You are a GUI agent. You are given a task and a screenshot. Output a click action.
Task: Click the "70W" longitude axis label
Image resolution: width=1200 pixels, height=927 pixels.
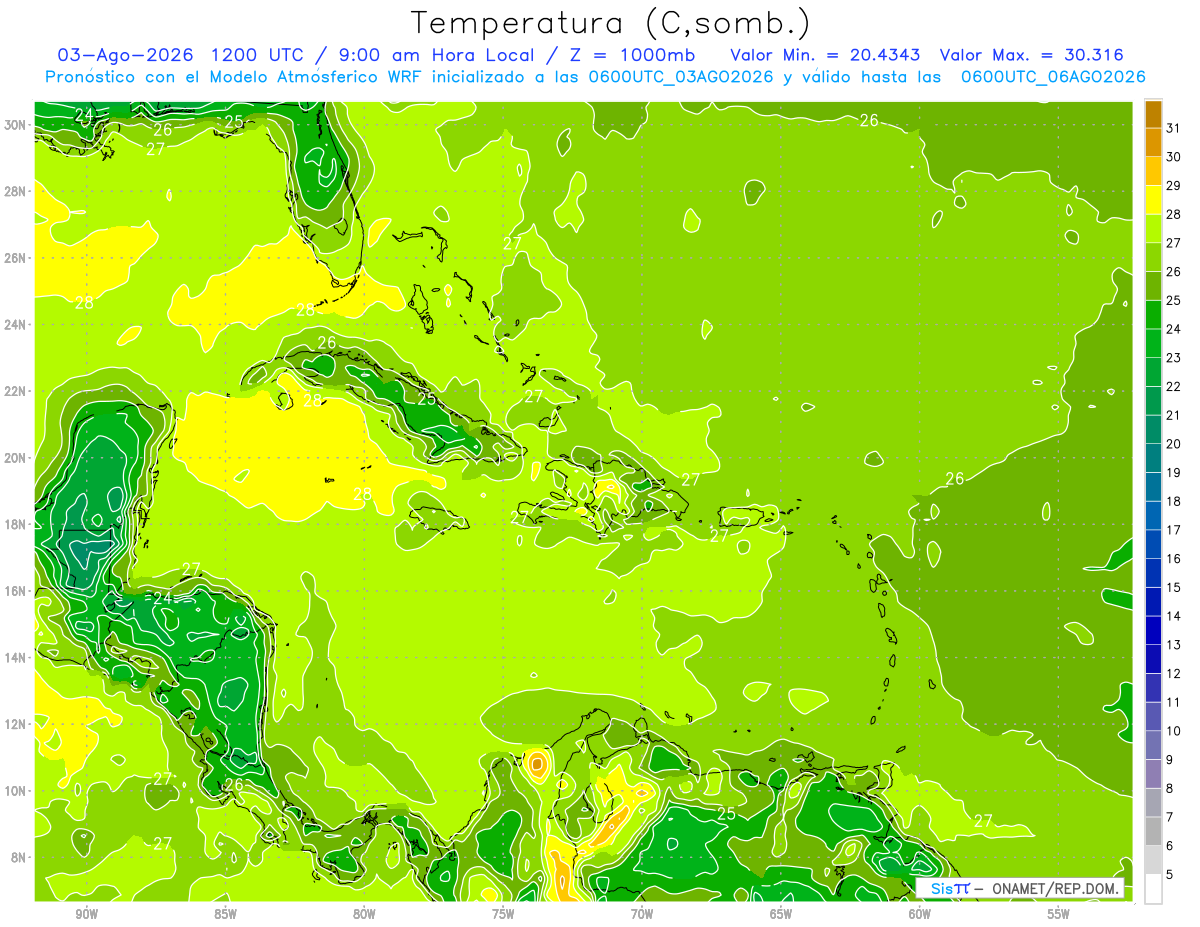tap(642, 914)
